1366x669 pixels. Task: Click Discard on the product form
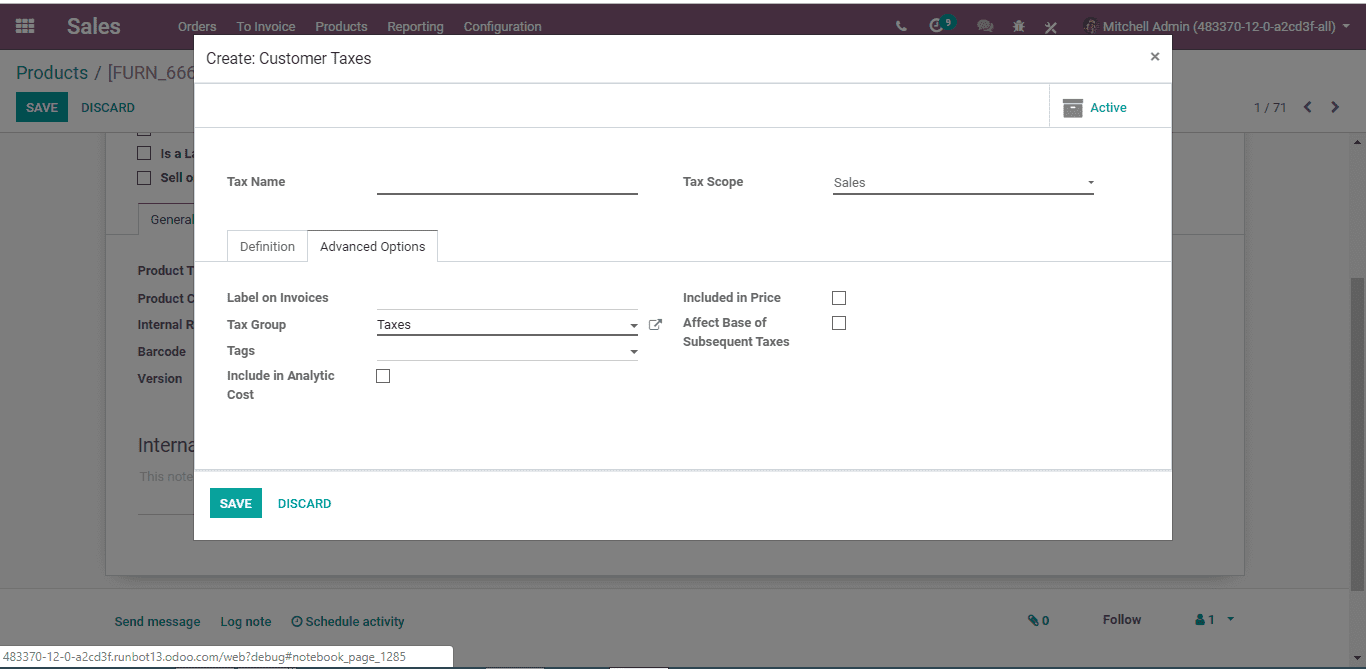click(108, 107)
